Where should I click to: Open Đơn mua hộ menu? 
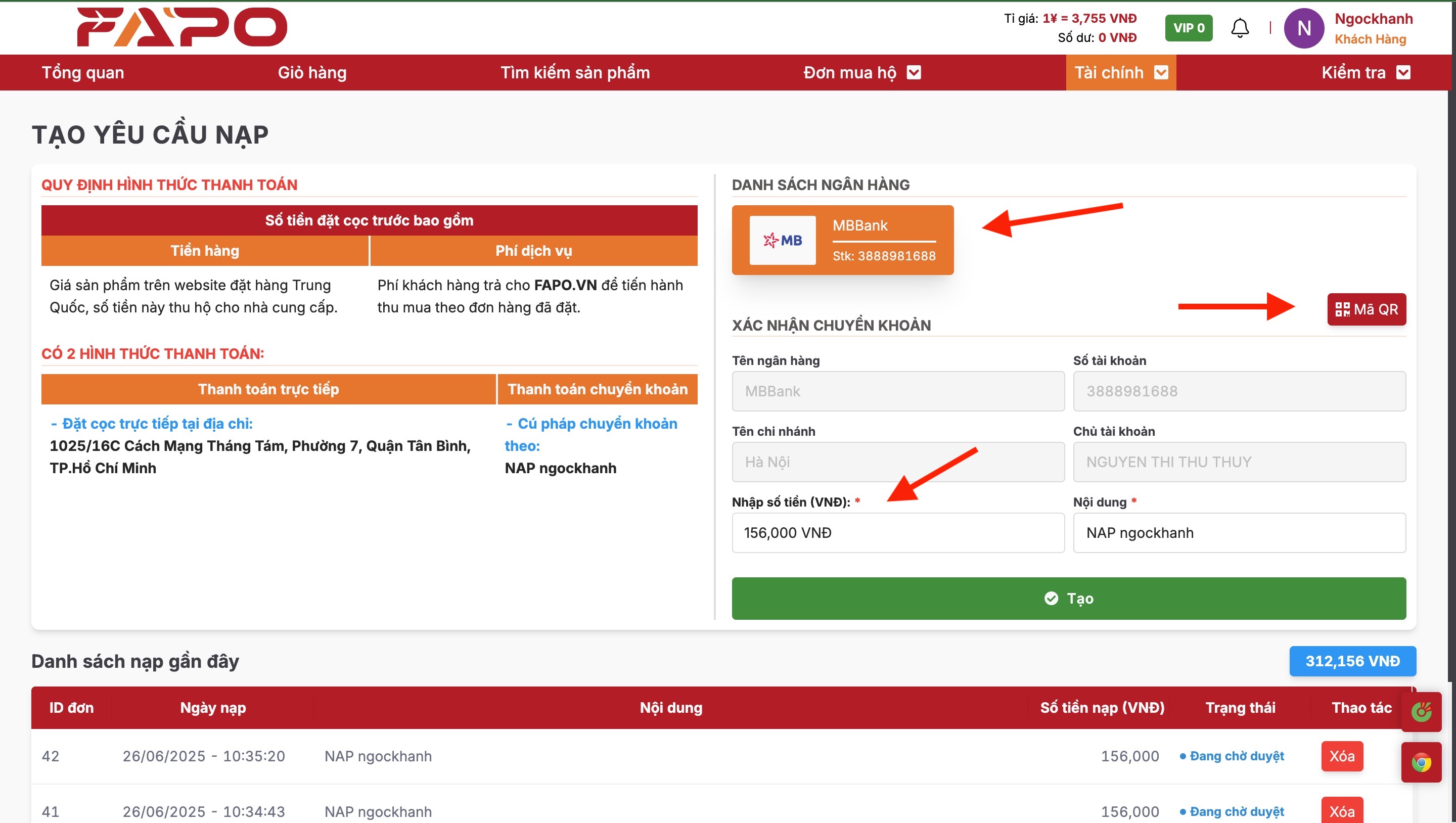pos(849,72)
